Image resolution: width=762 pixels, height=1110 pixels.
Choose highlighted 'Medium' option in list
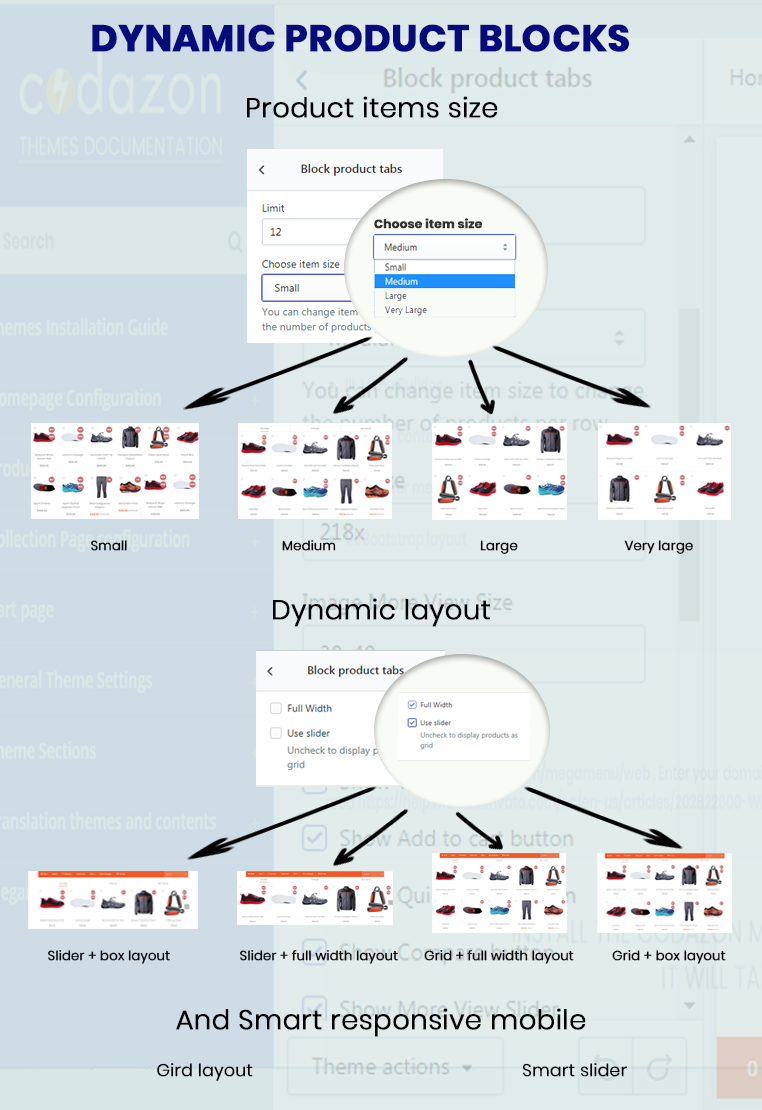tap(444, 281)
